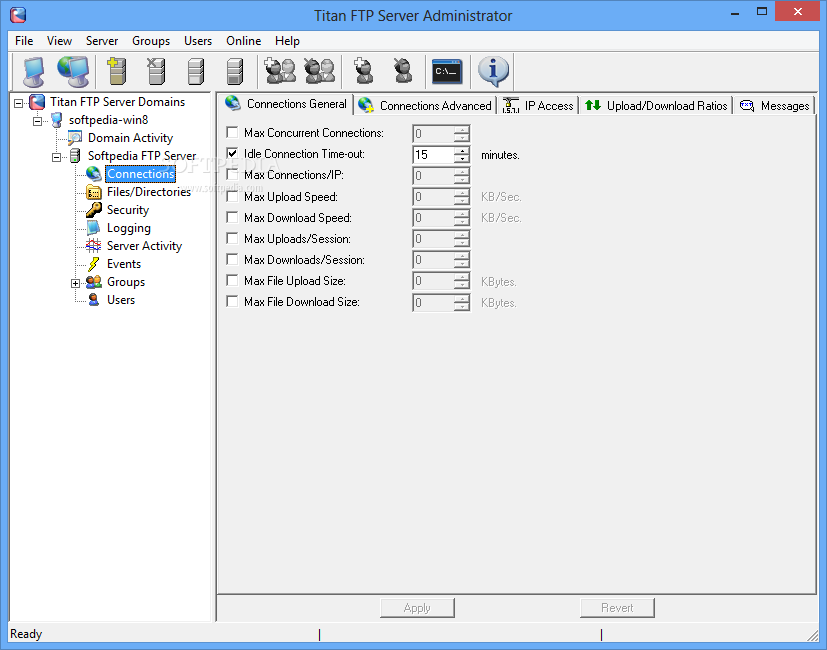Open the command console toolbar icon
This screenshot has height=650, width=827.
pos(447,71)
